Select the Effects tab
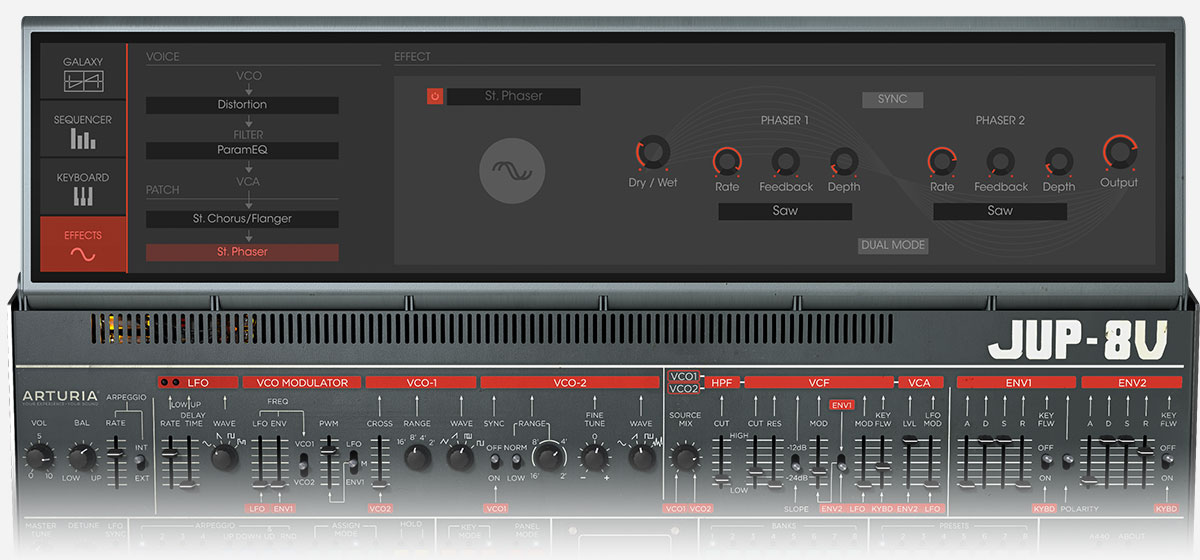This screenshot has height=560, width=1200. tap(83, 244)
